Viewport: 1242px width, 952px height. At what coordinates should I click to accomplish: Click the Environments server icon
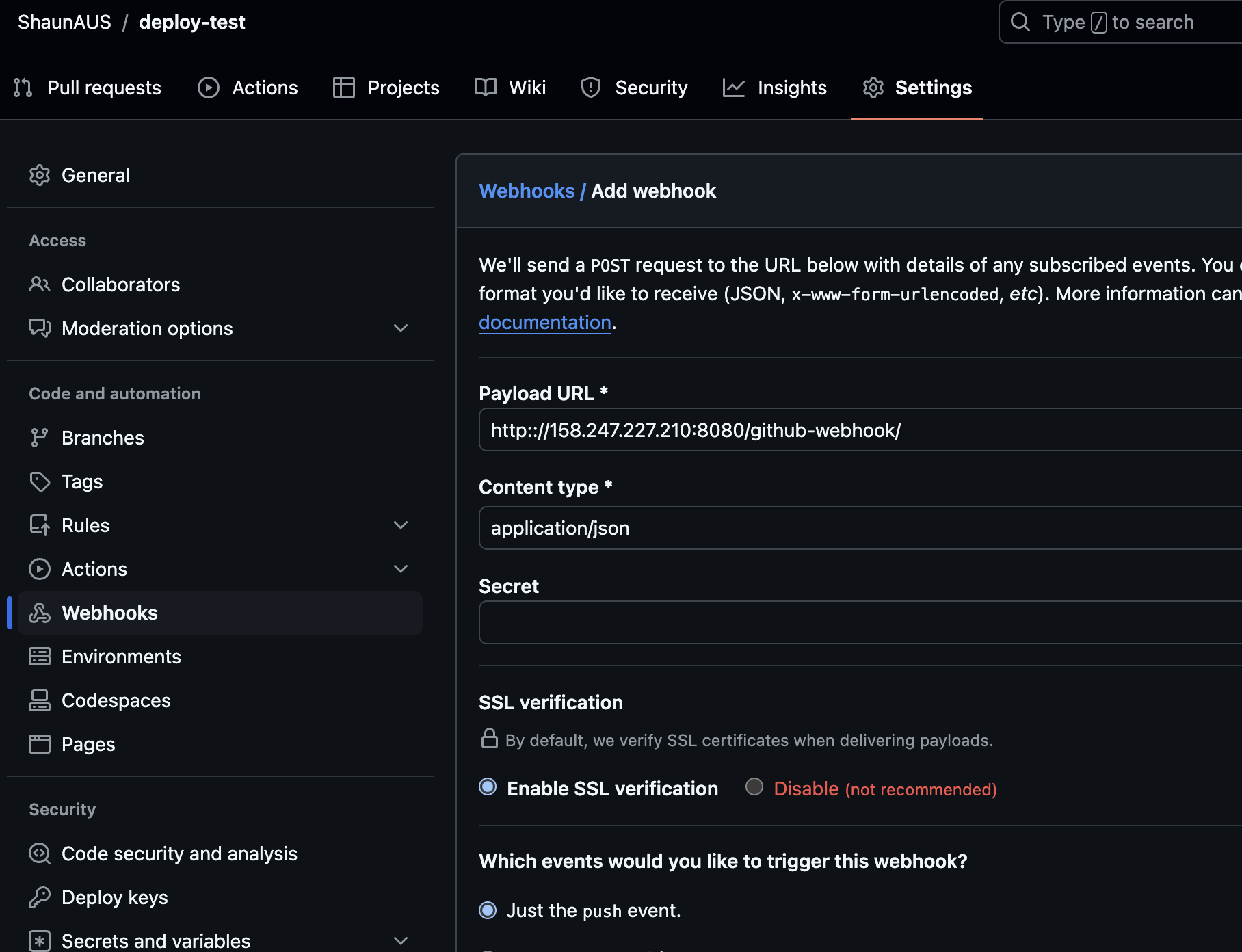40,657
